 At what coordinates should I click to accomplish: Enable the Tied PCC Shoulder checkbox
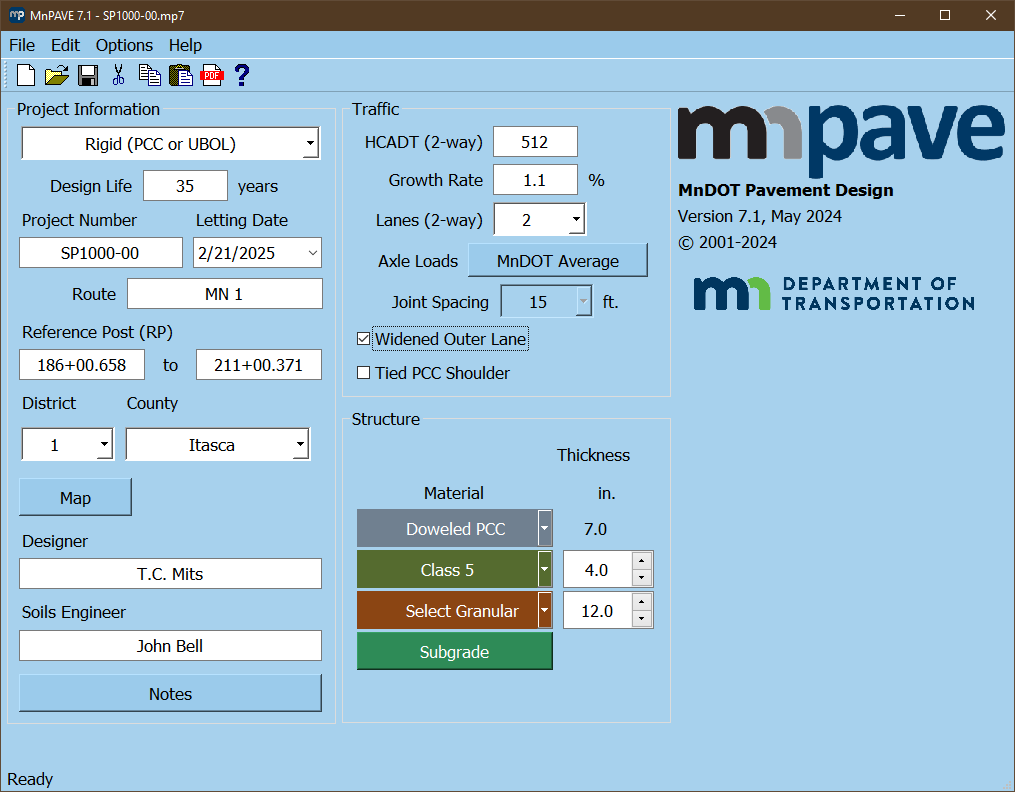(x=364, y=373)
